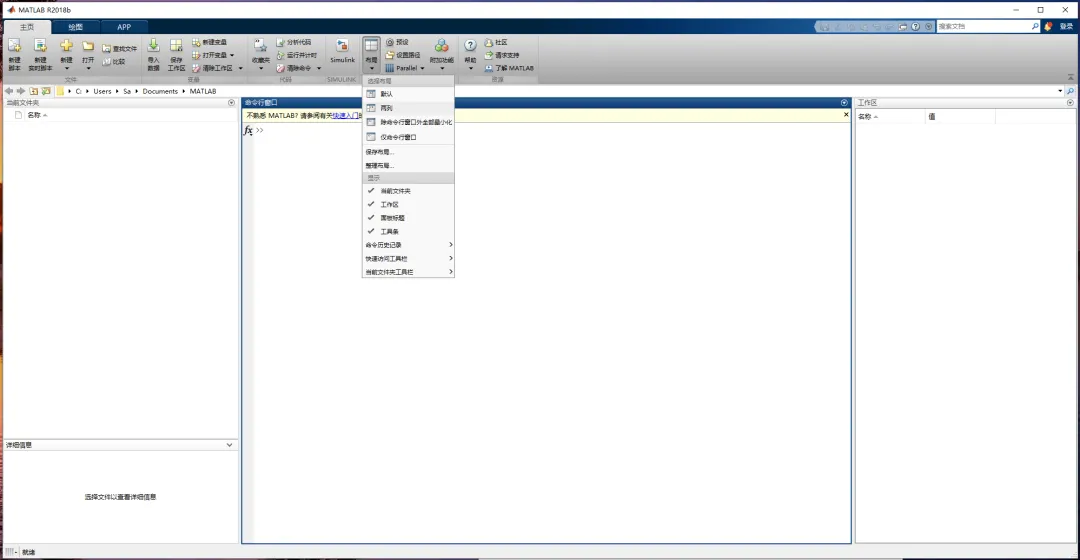This screenshot has height=560, width=1080.
Task: Go forward in folder history
Action: (x=21, y=91)
